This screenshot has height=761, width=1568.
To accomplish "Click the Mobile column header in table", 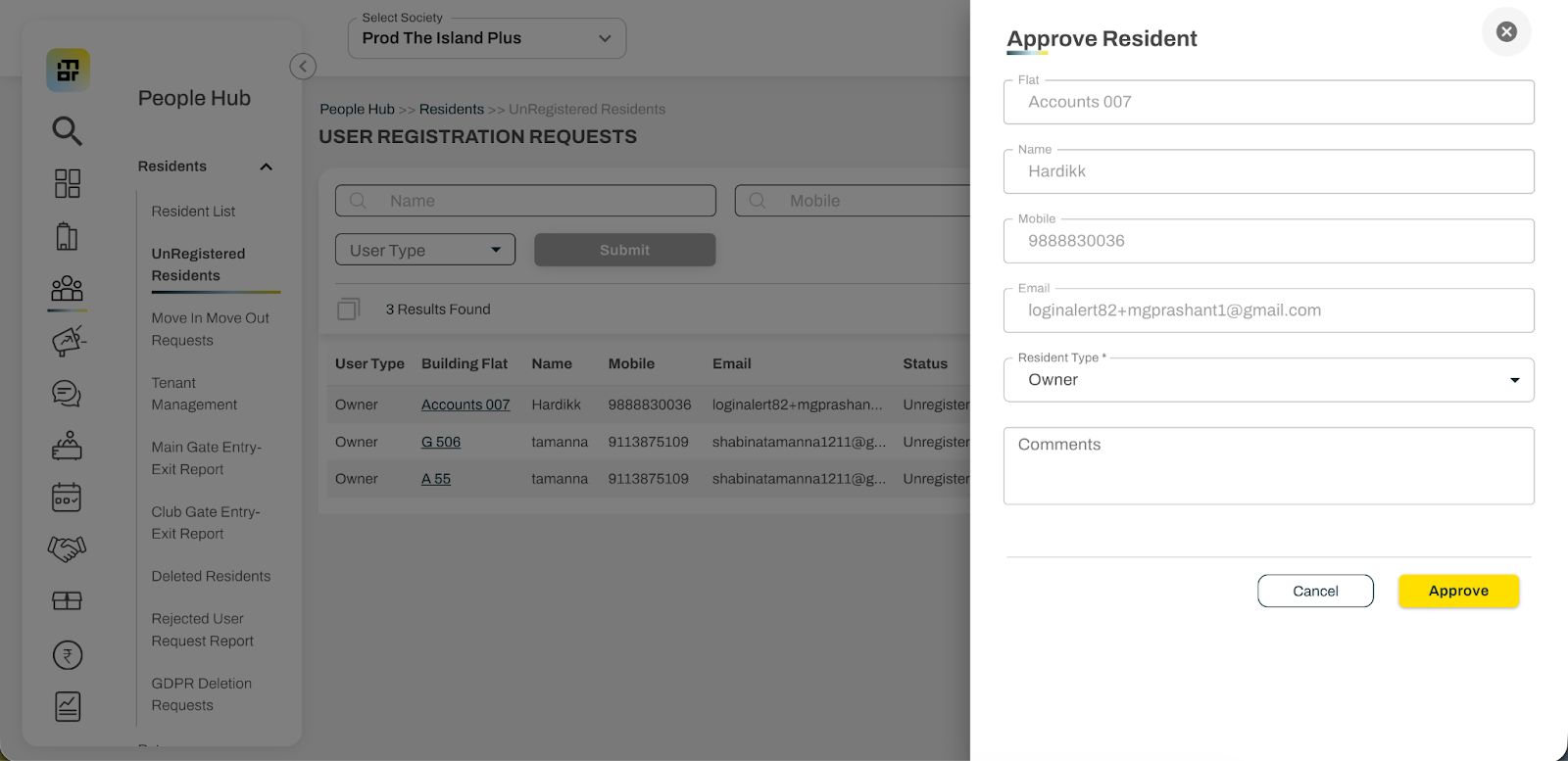I will pyautogui.click(x=631, y=364).
